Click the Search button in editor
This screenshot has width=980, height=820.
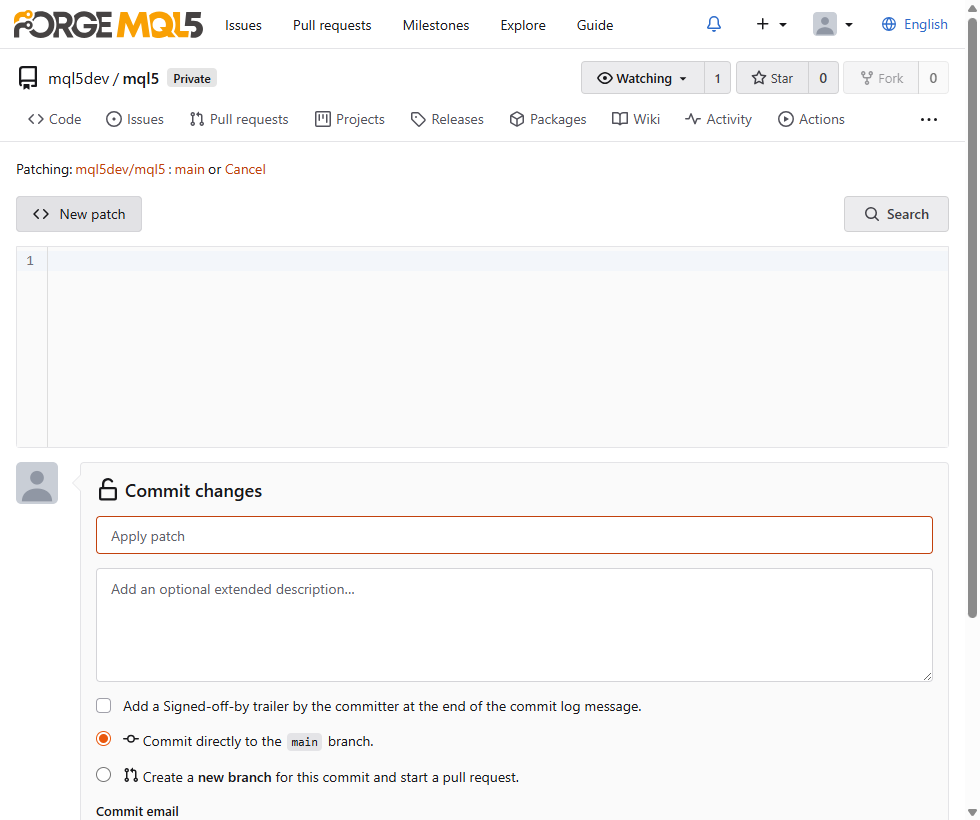click(x=896, y=214)
